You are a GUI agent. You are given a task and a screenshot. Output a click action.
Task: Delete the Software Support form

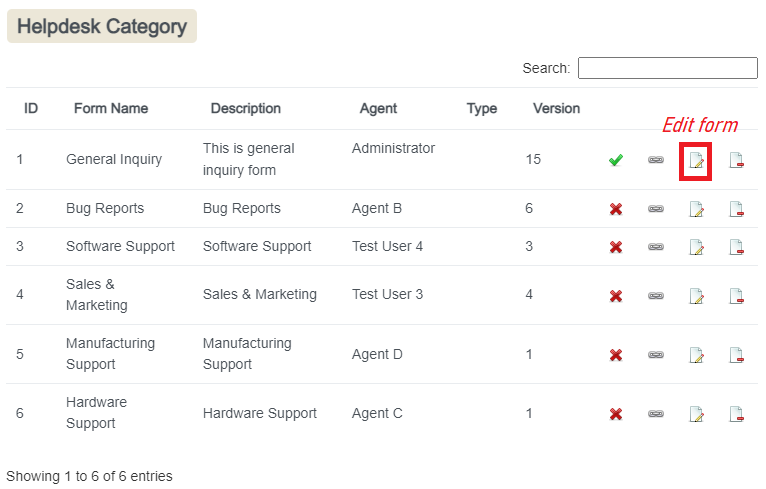[x=736, y=247]
